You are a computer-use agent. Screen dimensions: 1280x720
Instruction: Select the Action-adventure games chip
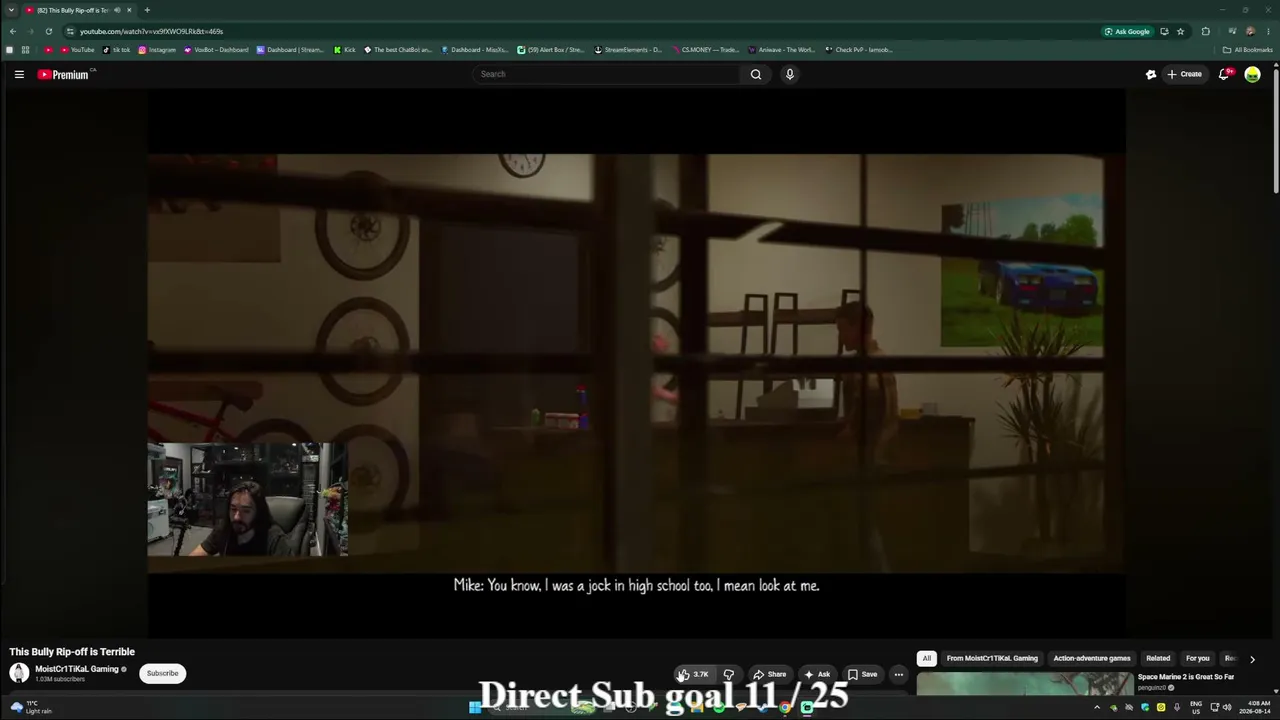1092,658
